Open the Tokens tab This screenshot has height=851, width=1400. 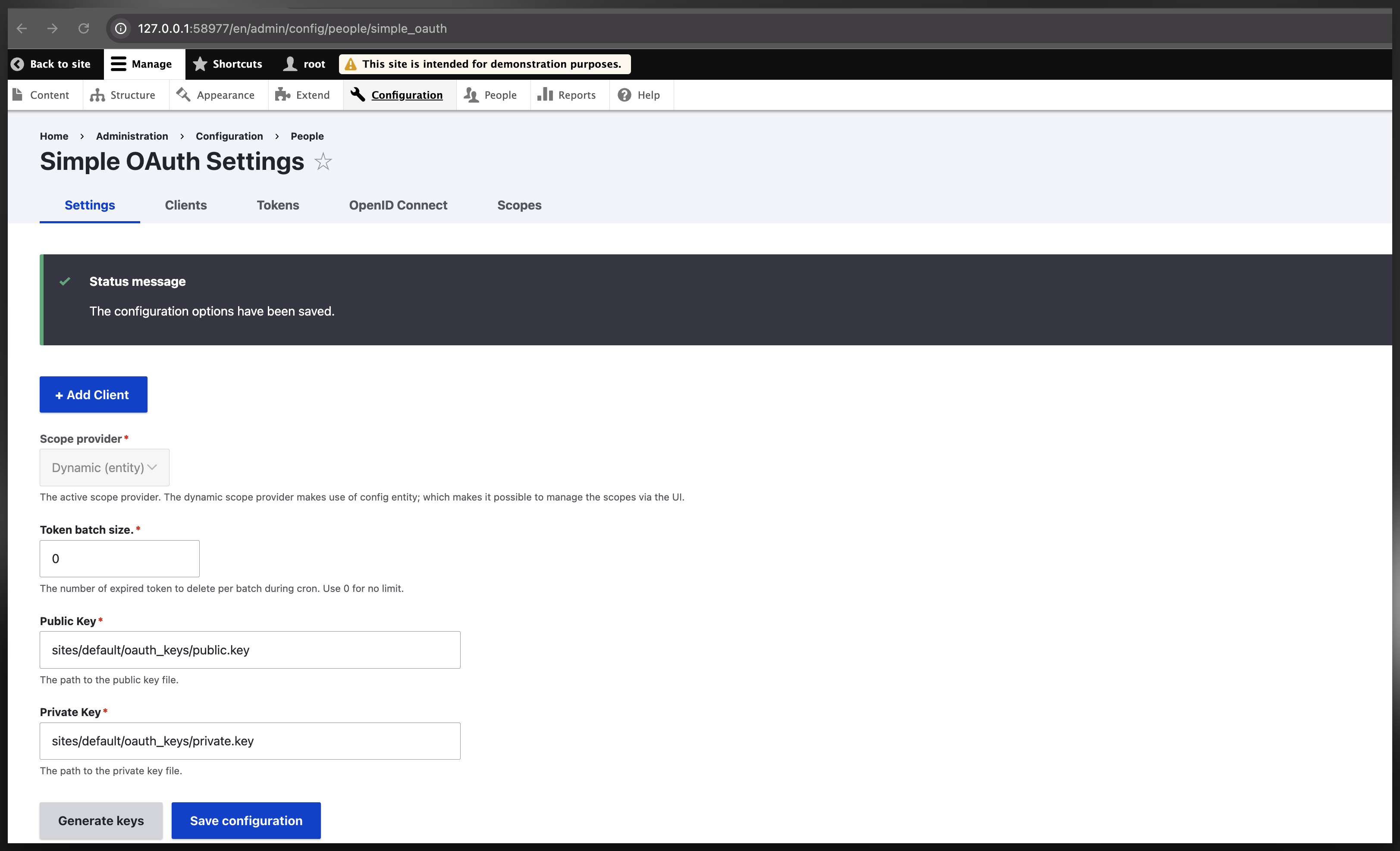277,205
